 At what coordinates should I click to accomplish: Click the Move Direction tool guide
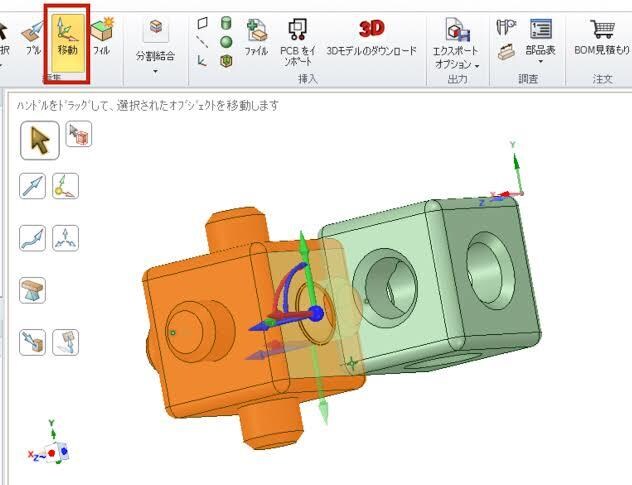click(x=32, y=186)
